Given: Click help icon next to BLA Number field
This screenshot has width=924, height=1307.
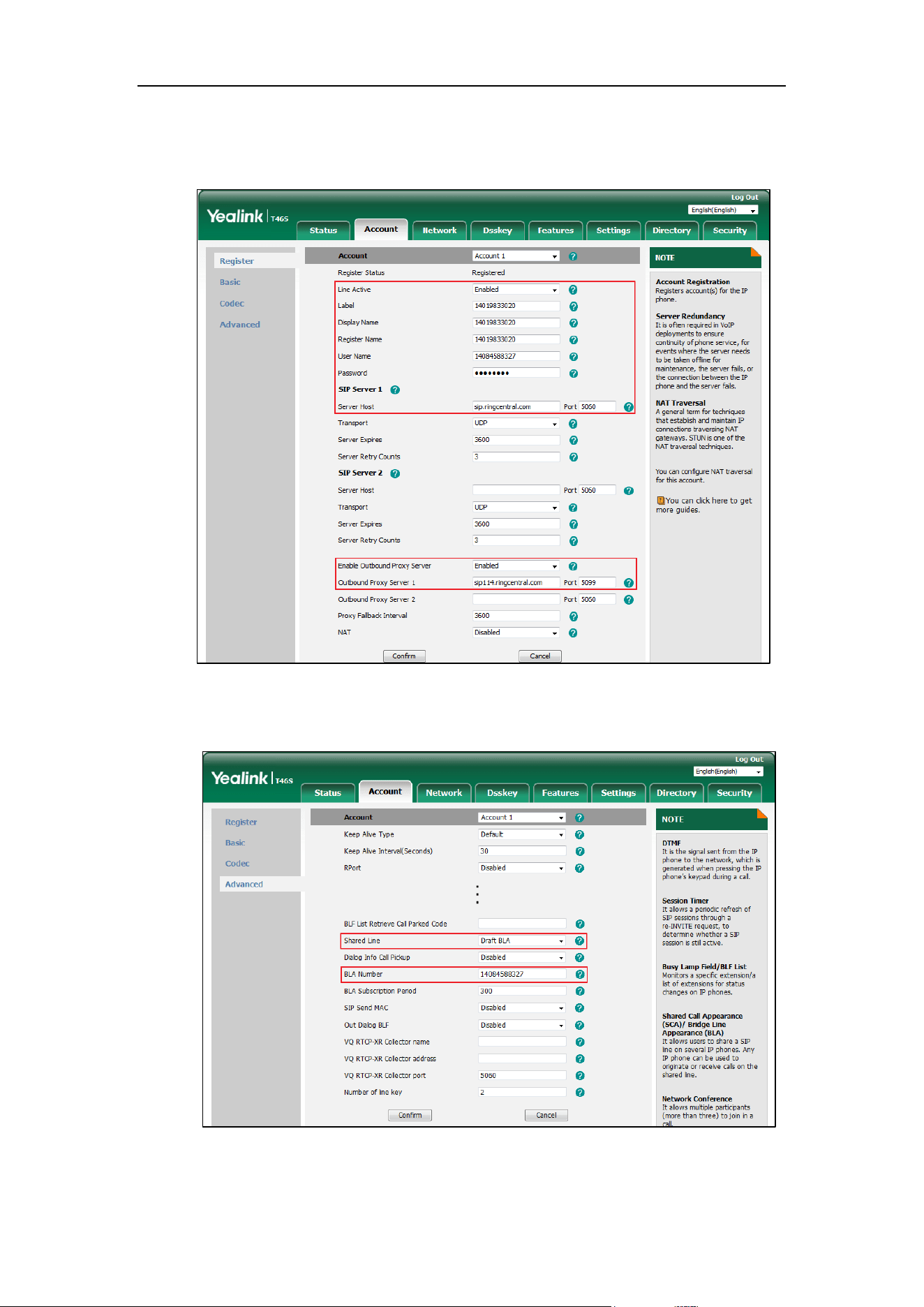Looking at the screenshot, I should (579, 975).
